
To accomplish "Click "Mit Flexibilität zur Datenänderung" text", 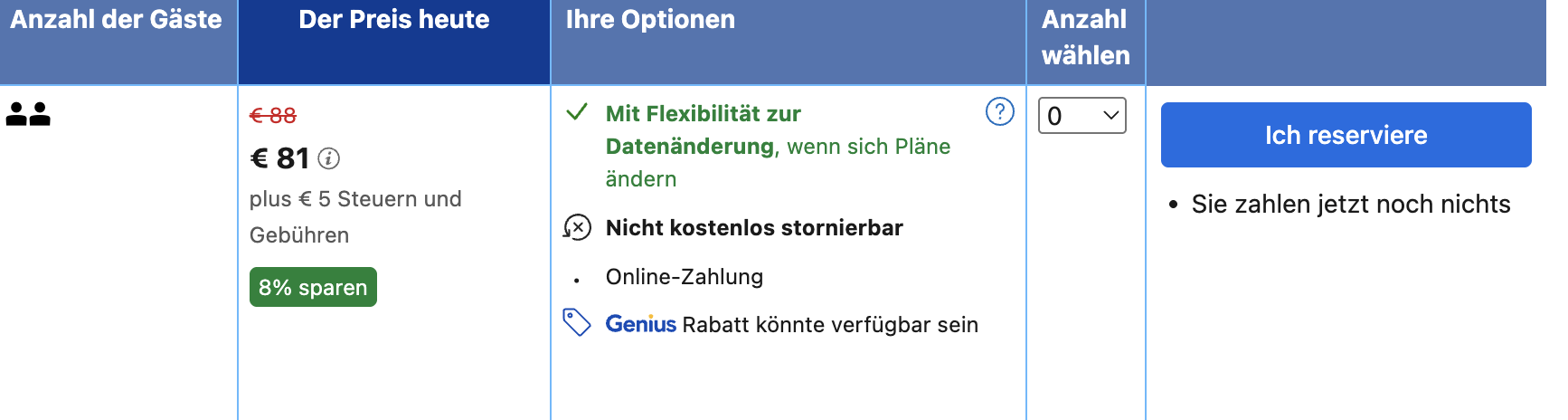I will (x=703, y=130).
